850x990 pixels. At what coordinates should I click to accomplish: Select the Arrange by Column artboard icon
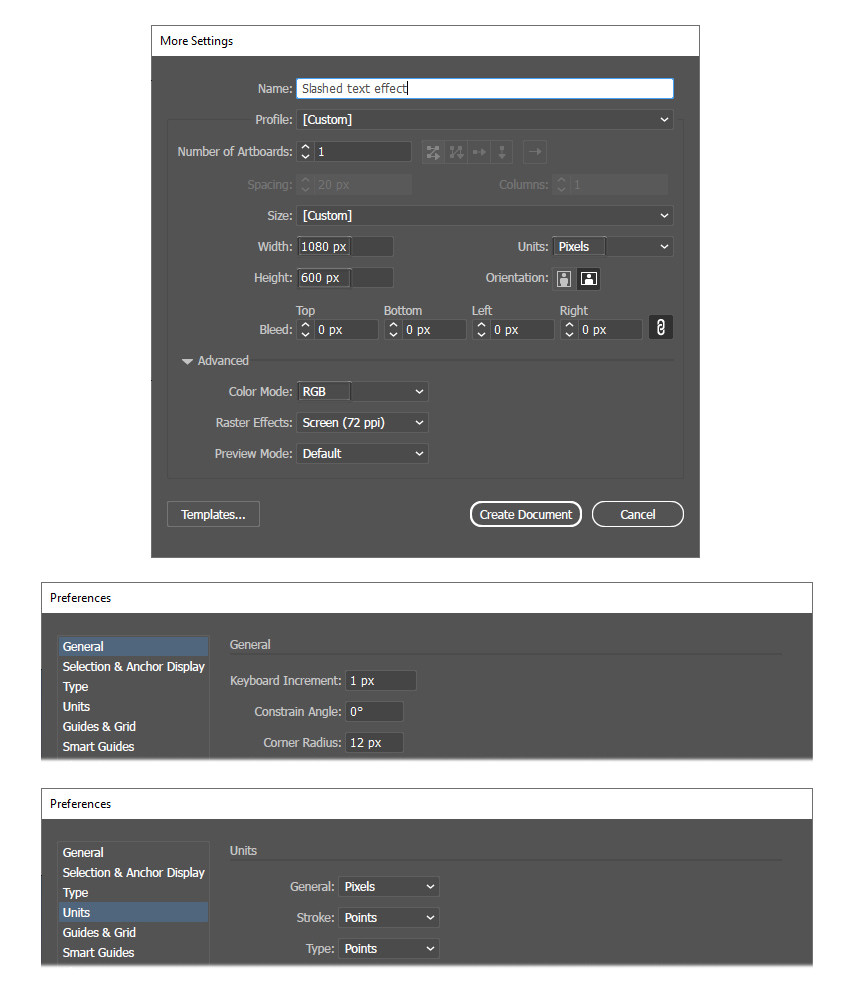pyautogui.click(x=501, y=151)
